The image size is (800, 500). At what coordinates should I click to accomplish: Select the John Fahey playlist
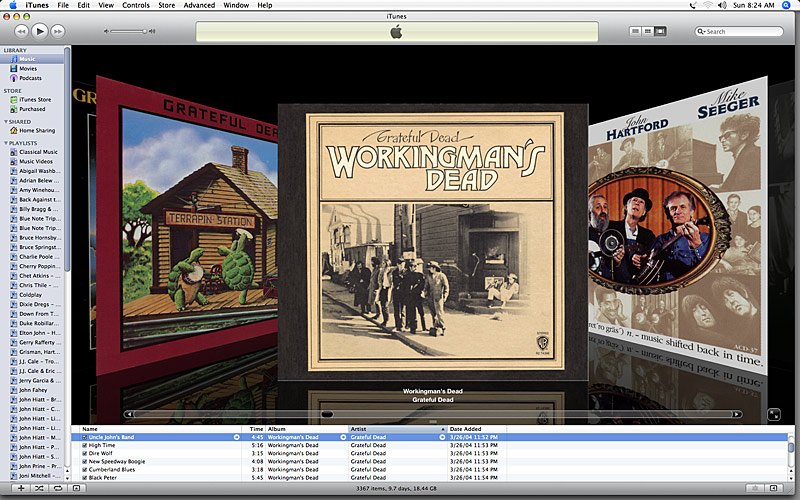[32, 390]
